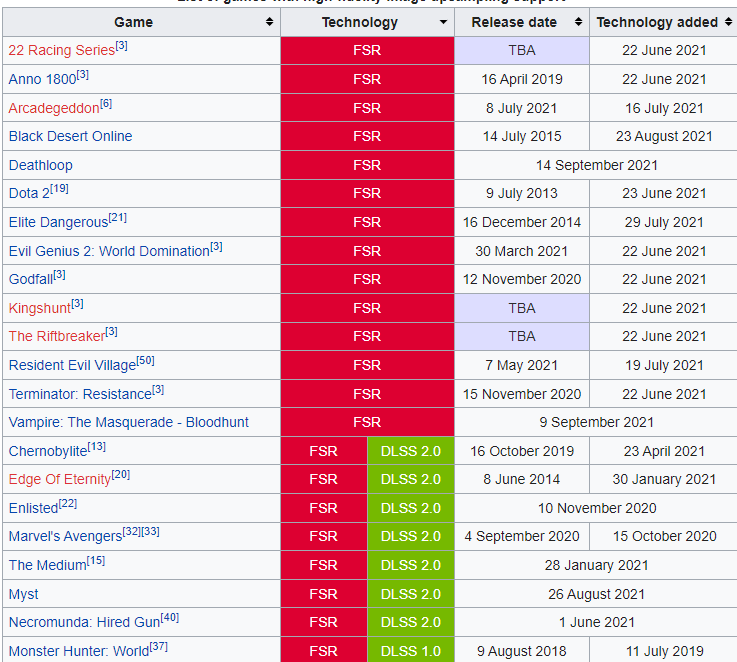Select TBA release cell for Kingshunt
The image size is (737, 662).
pyautogui.click(x=522, y=308)
